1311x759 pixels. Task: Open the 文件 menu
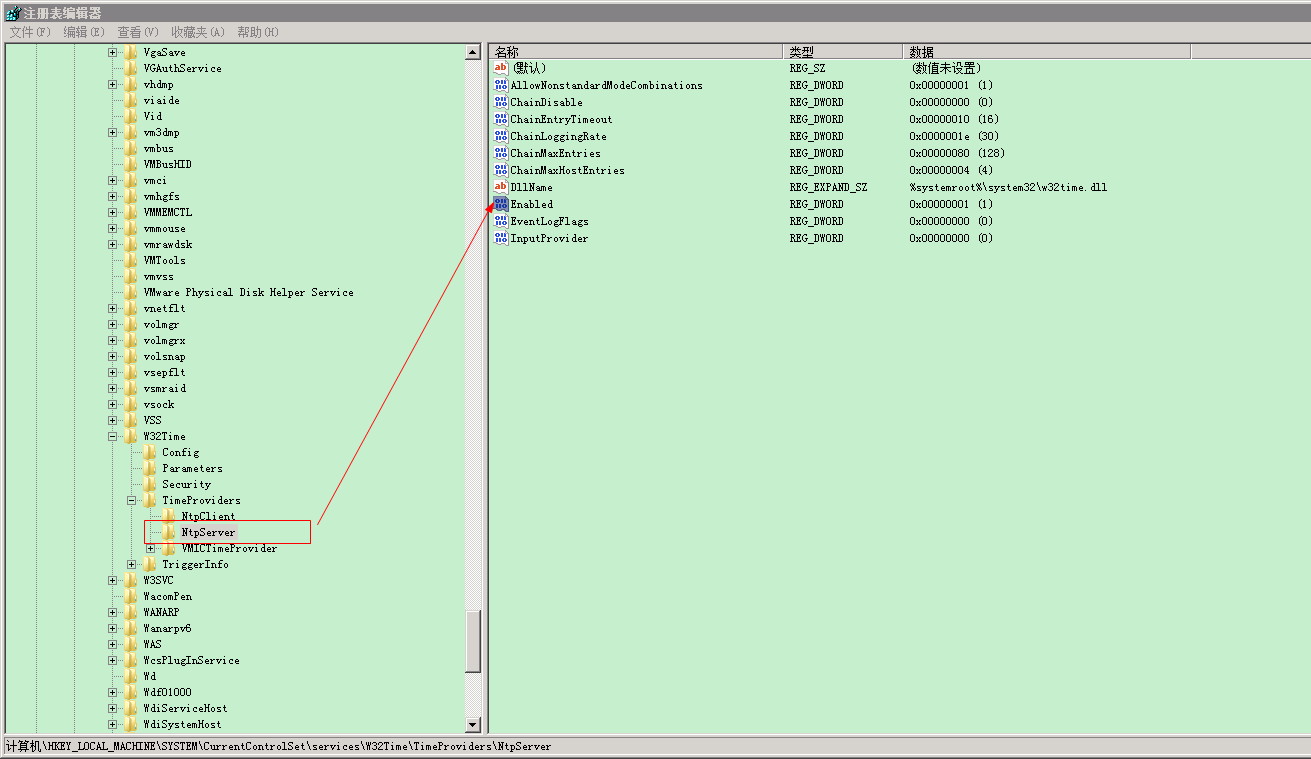click(26, 32)
